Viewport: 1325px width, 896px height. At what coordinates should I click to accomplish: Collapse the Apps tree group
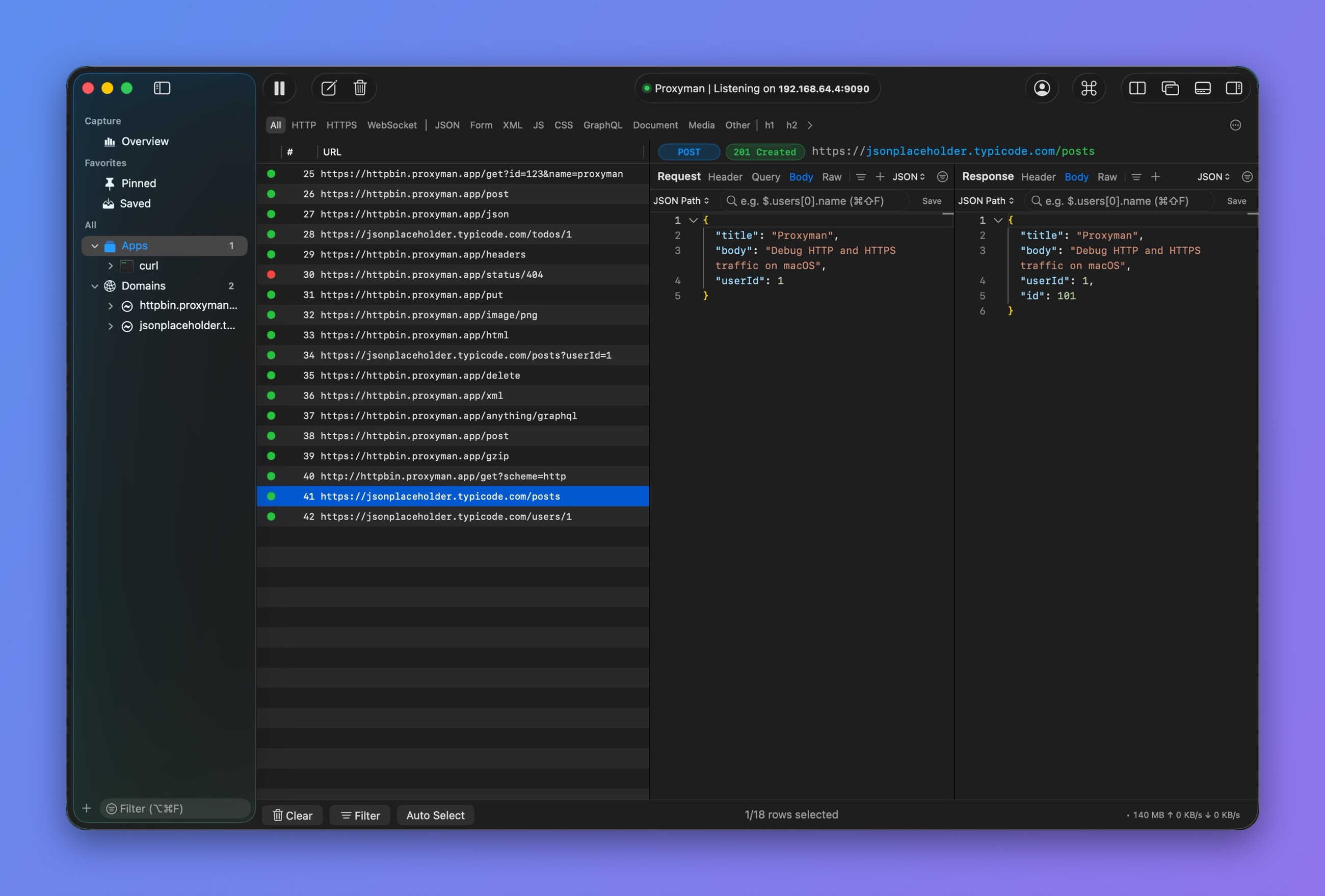click(95, 246)
